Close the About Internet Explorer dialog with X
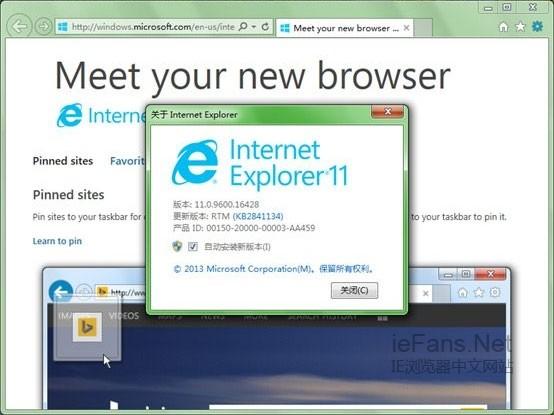This screenshot has width=554, height=415. pos(387,112)
